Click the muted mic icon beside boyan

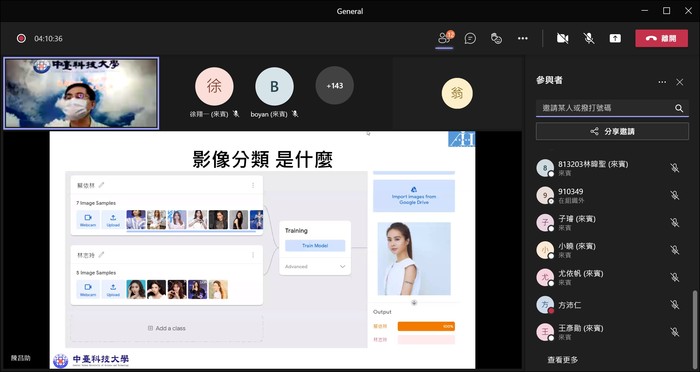295,114
